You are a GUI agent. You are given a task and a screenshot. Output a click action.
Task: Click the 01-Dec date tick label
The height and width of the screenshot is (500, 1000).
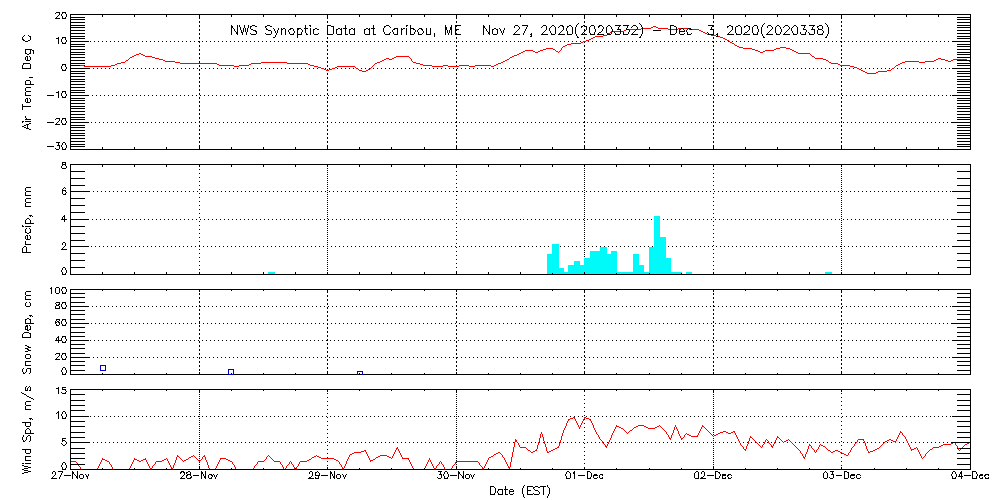point(585,478)
